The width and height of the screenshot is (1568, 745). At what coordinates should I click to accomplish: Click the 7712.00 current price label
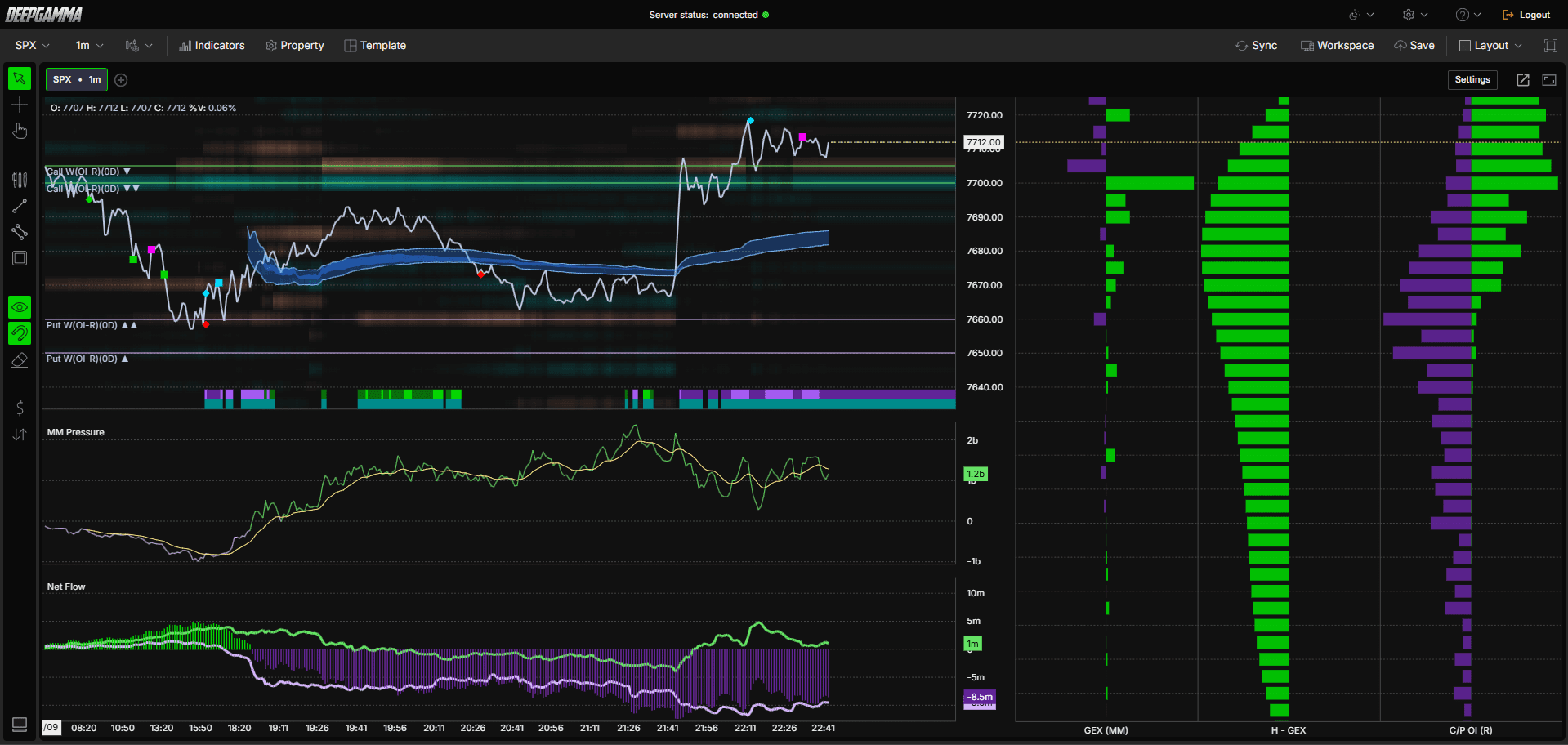[x=984, y=142]
